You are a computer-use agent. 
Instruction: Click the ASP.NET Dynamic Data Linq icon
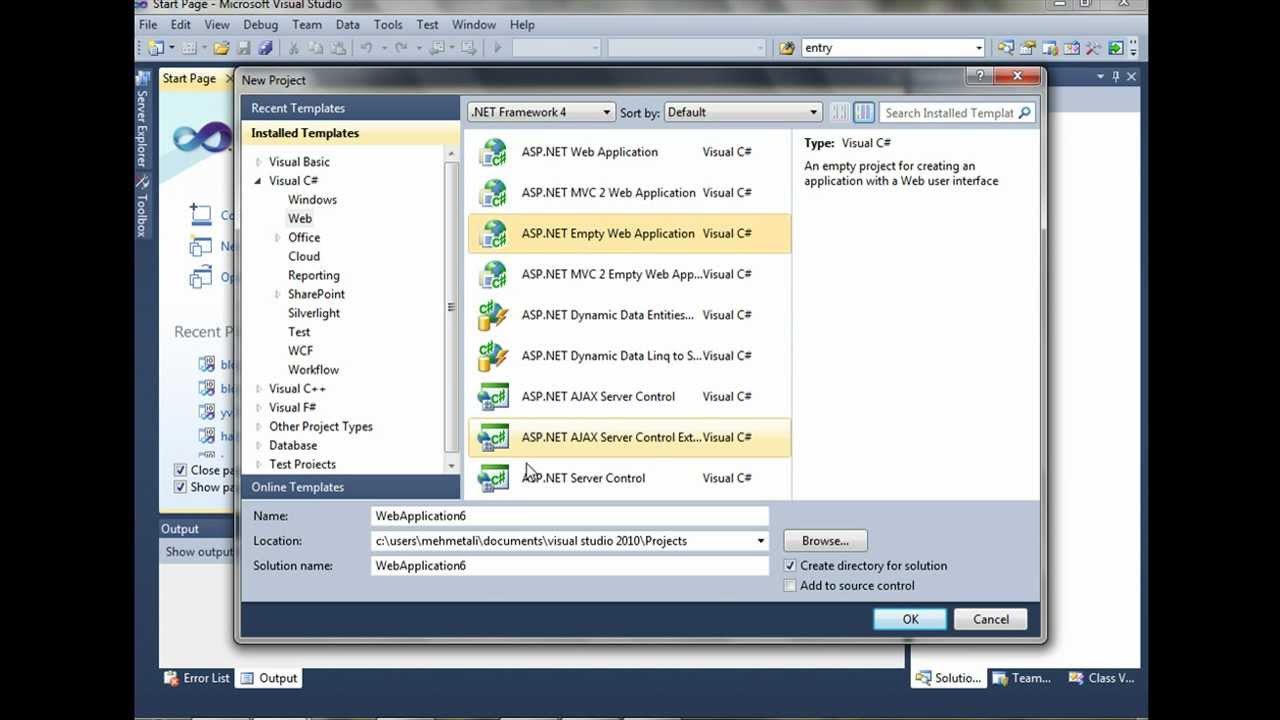click(x=493, y=356)
